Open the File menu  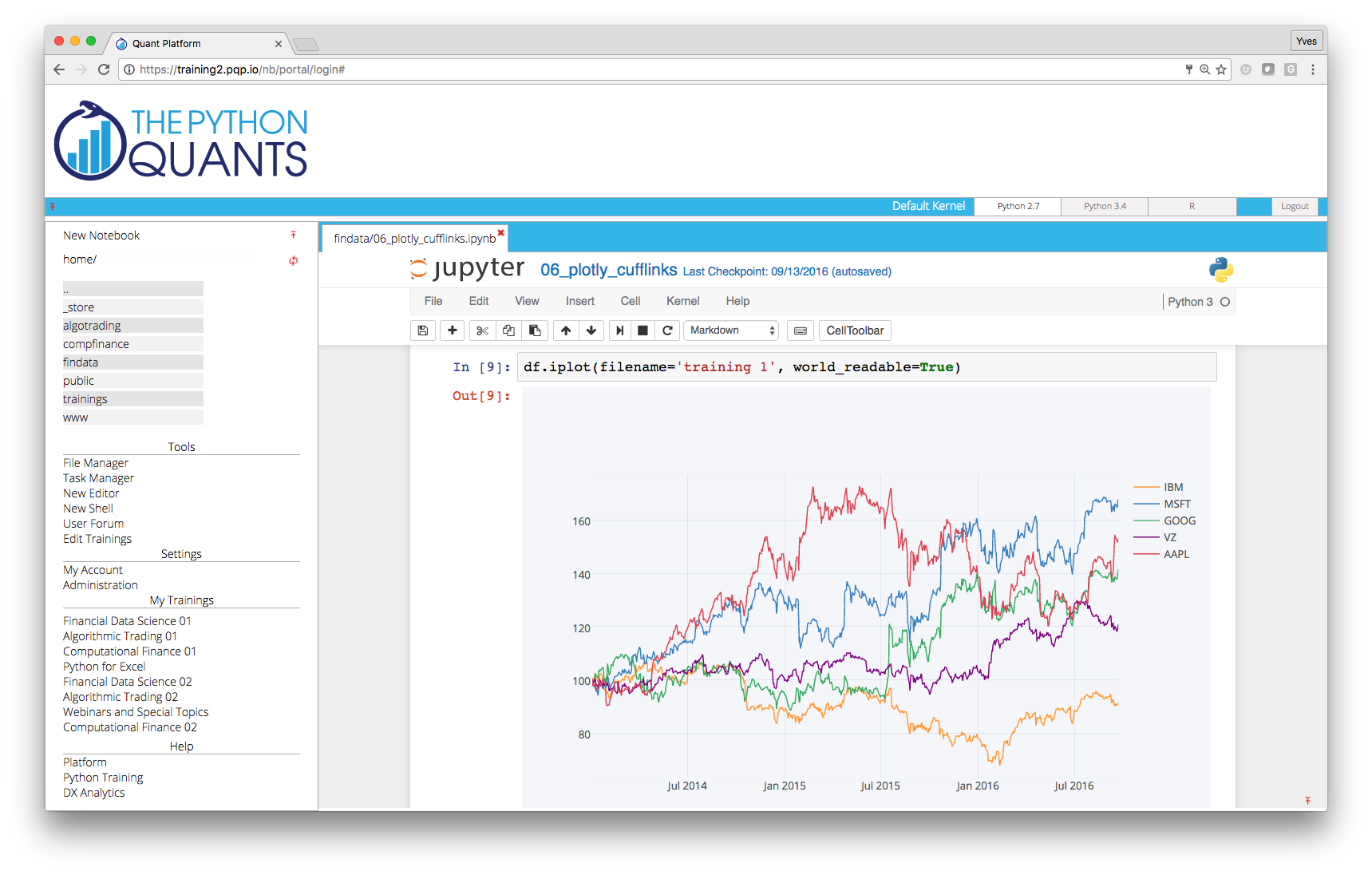(433, 301)
